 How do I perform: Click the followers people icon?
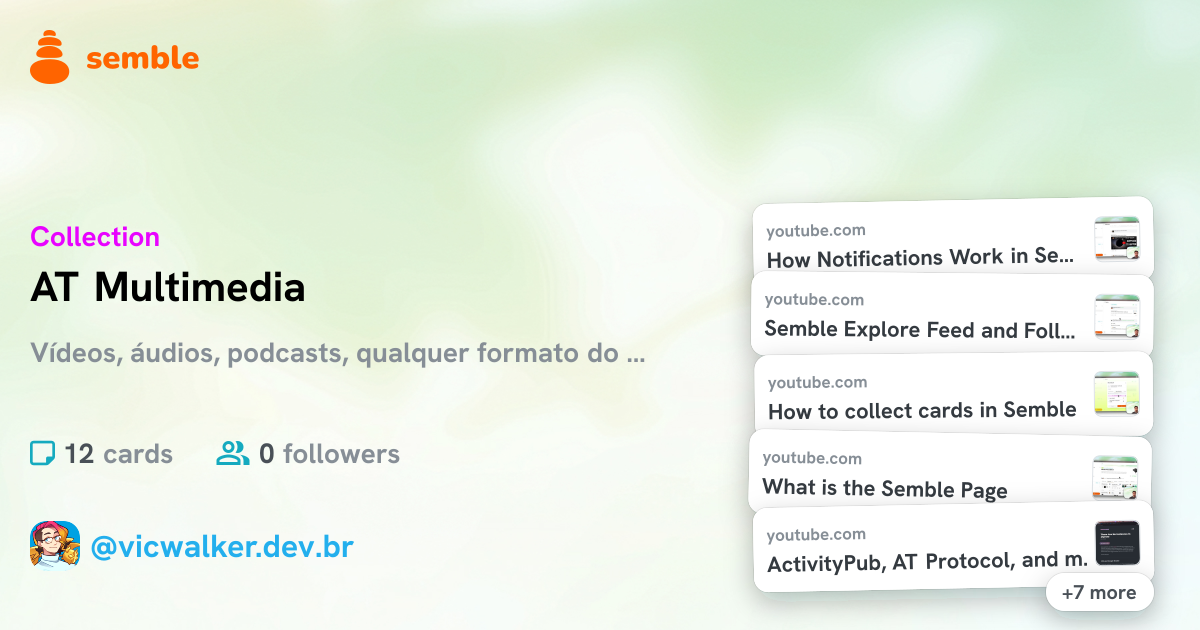pyautogui.click(x=233, y=454)
